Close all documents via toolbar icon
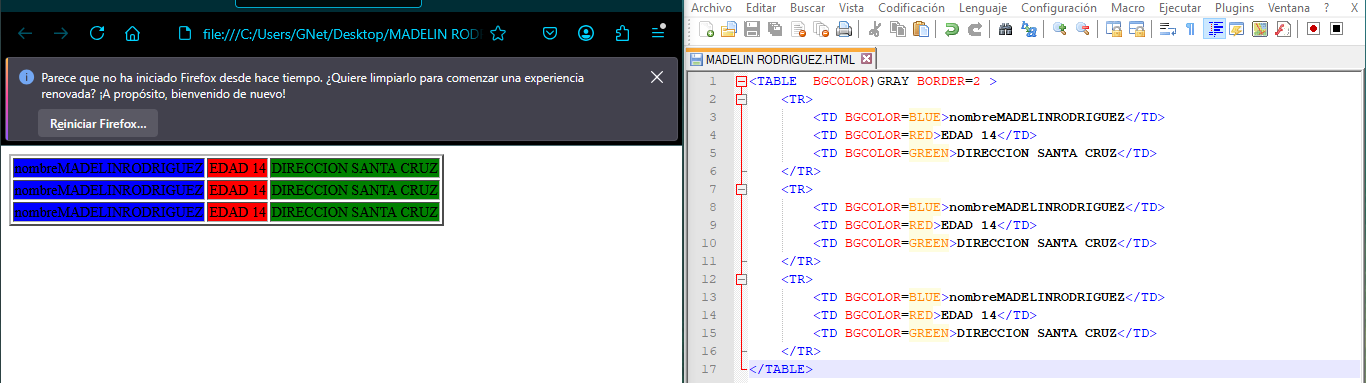Screen dimensions: 1366x383 click(x=821, y=29)
